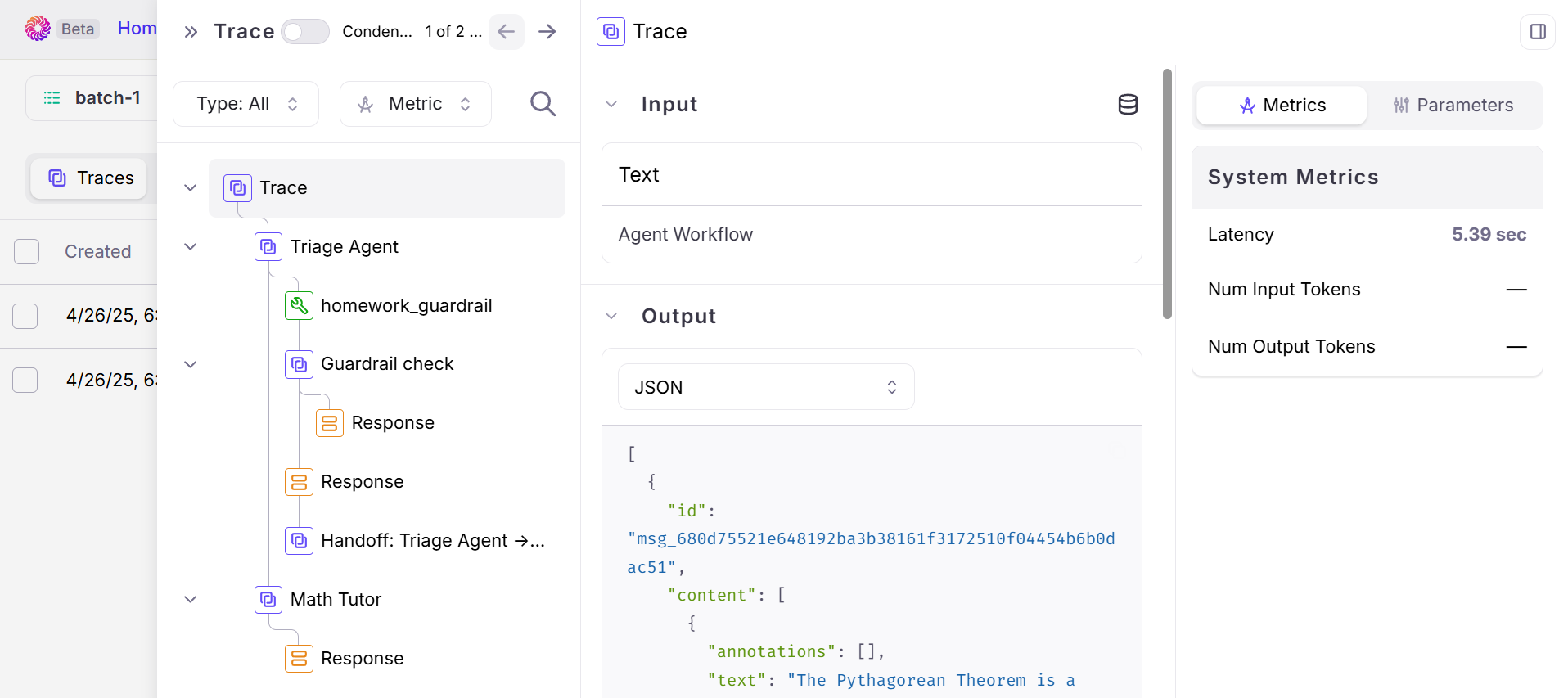Click the System Metrics heading

pos(1293,178)
